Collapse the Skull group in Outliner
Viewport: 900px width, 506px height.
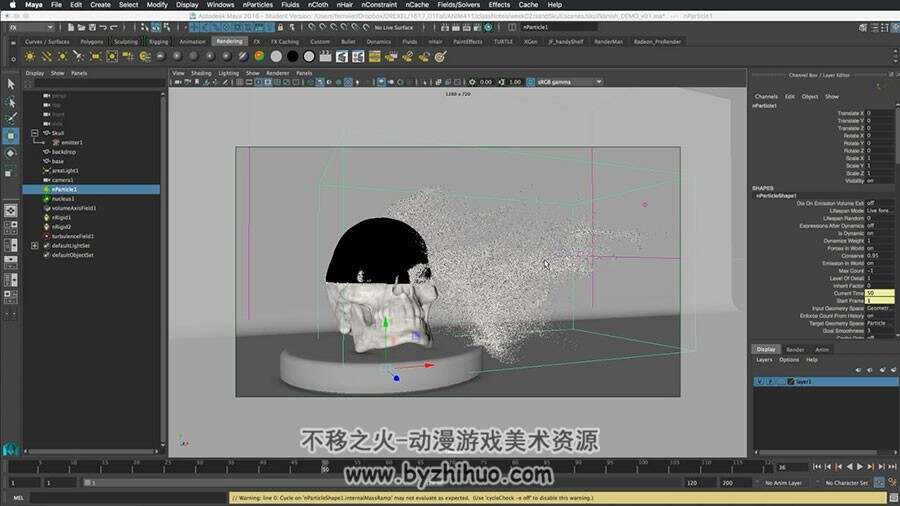point(34,133)
